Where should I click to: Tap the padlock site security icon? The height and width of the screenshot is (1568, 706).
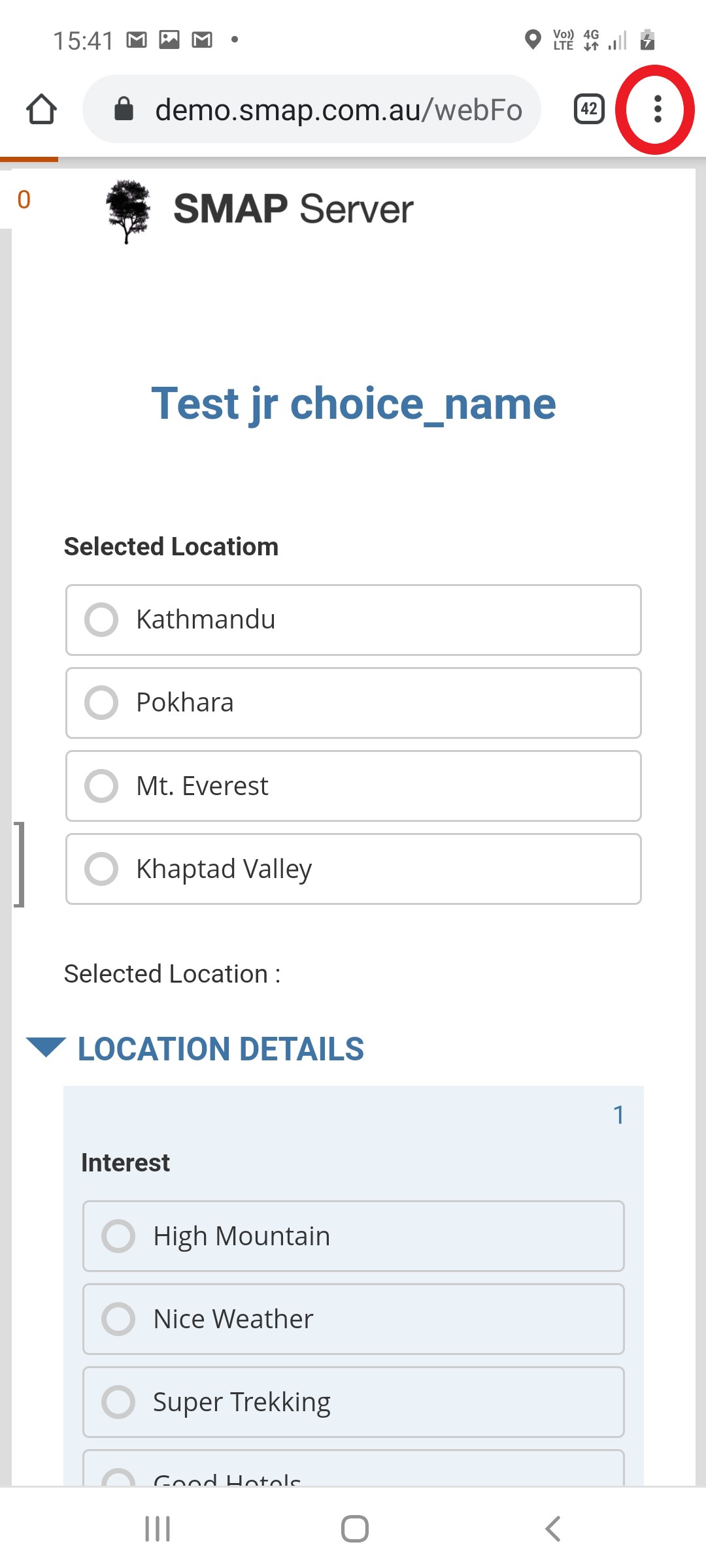[124, 109]
